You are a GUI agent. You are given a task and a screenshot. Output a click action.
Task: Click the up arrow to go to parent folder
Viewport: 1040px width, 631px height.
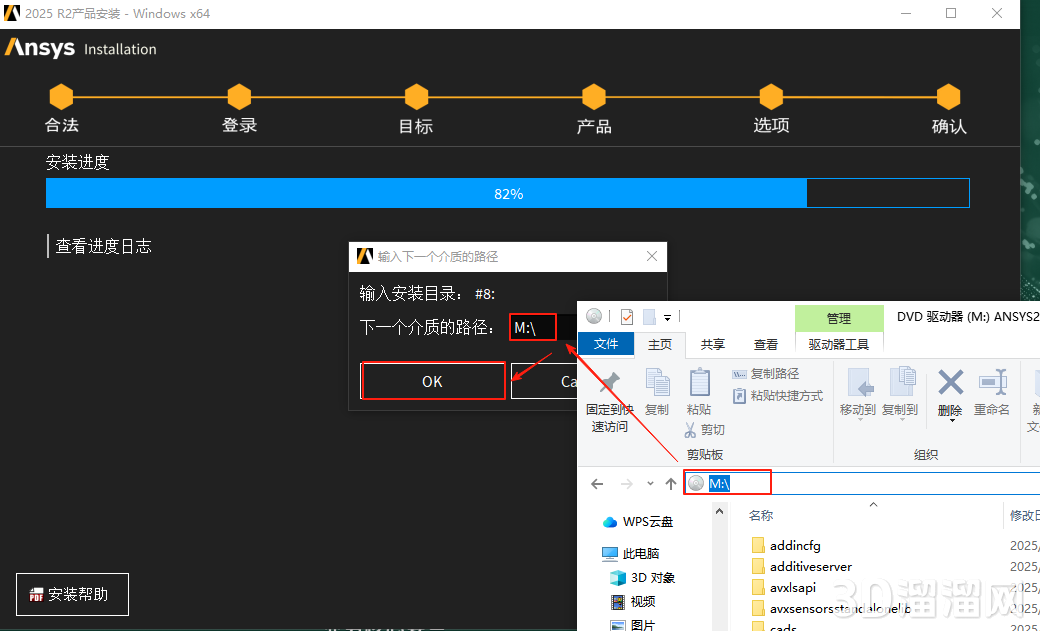(670, 483)
